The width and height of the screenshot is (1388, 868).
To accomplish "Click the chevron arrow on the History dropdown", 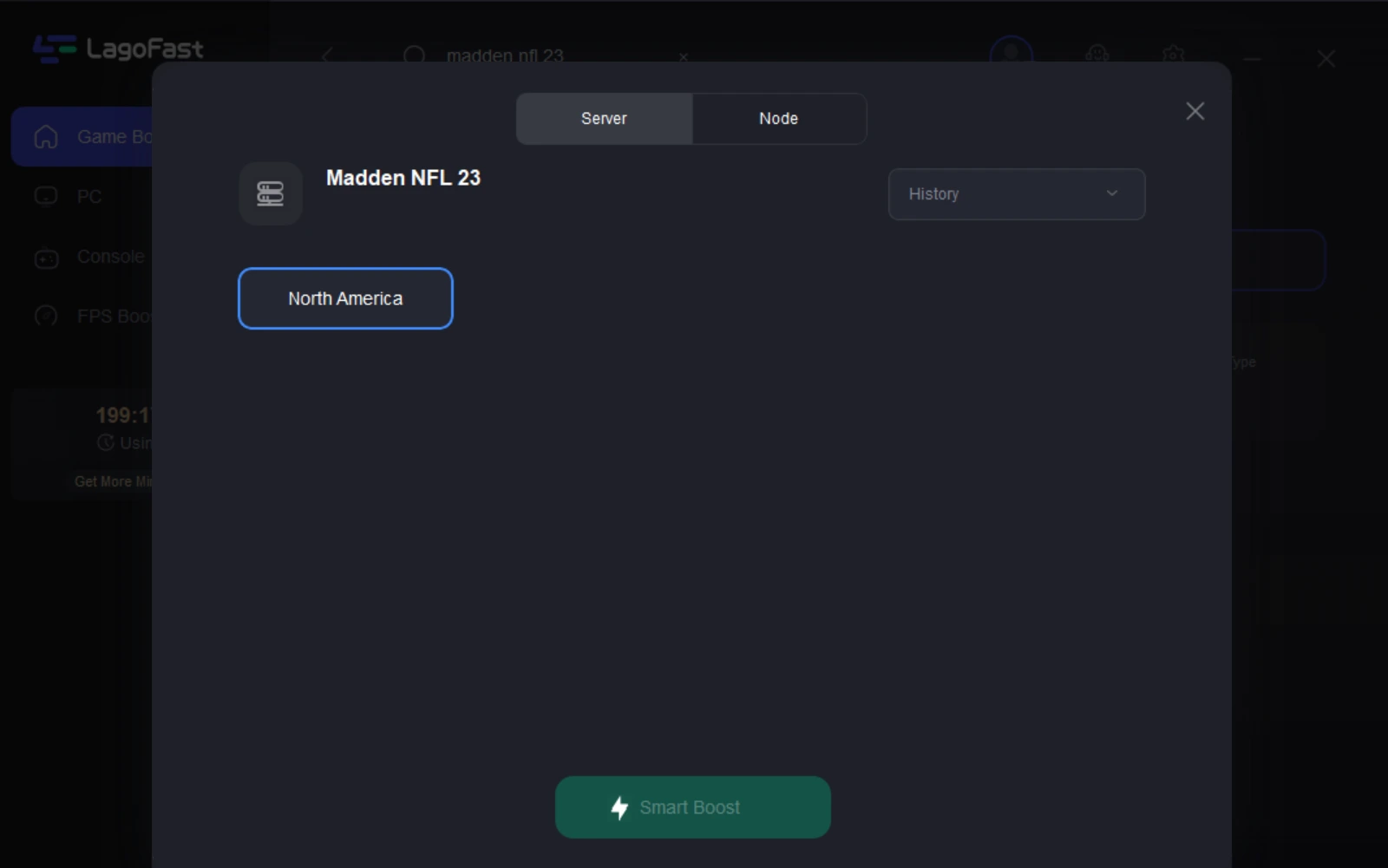I will pos(1112,193).
